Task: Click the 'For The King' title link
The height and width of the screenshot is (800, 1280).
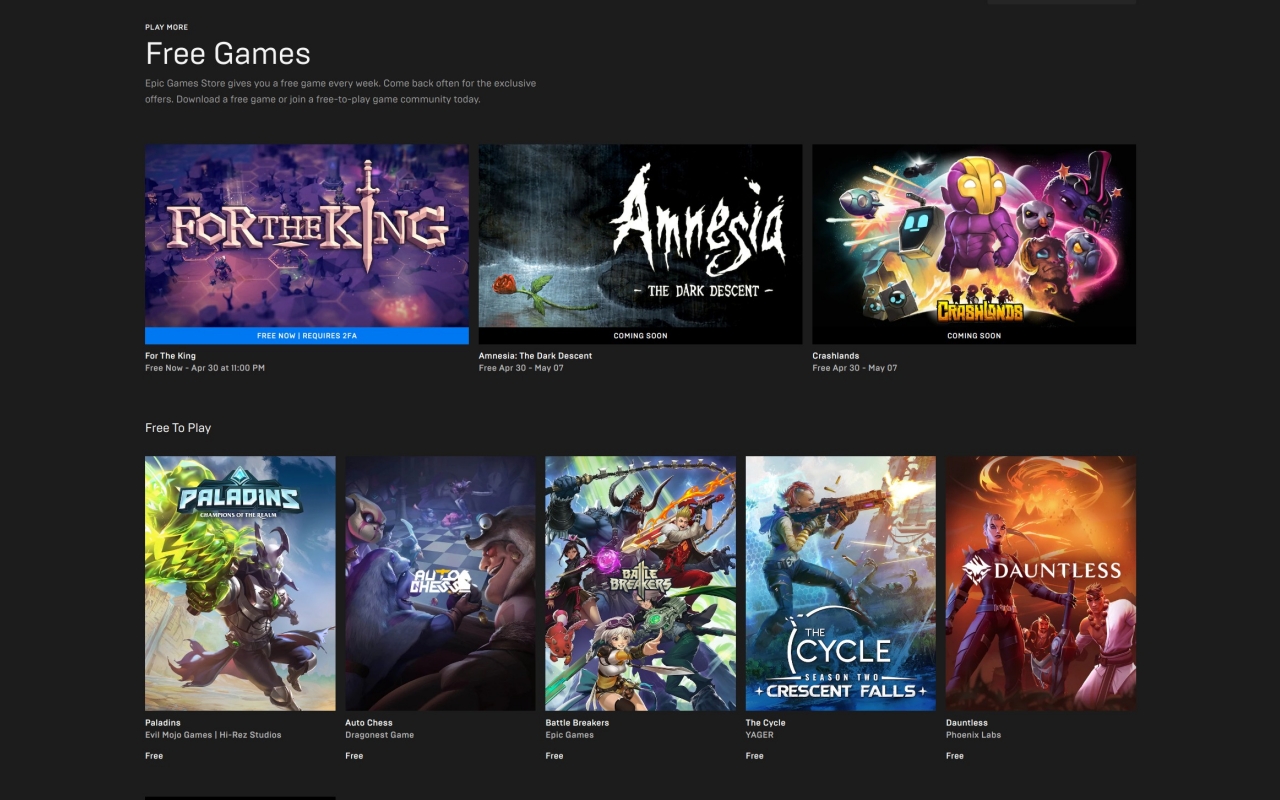Action: pos(170,356)
